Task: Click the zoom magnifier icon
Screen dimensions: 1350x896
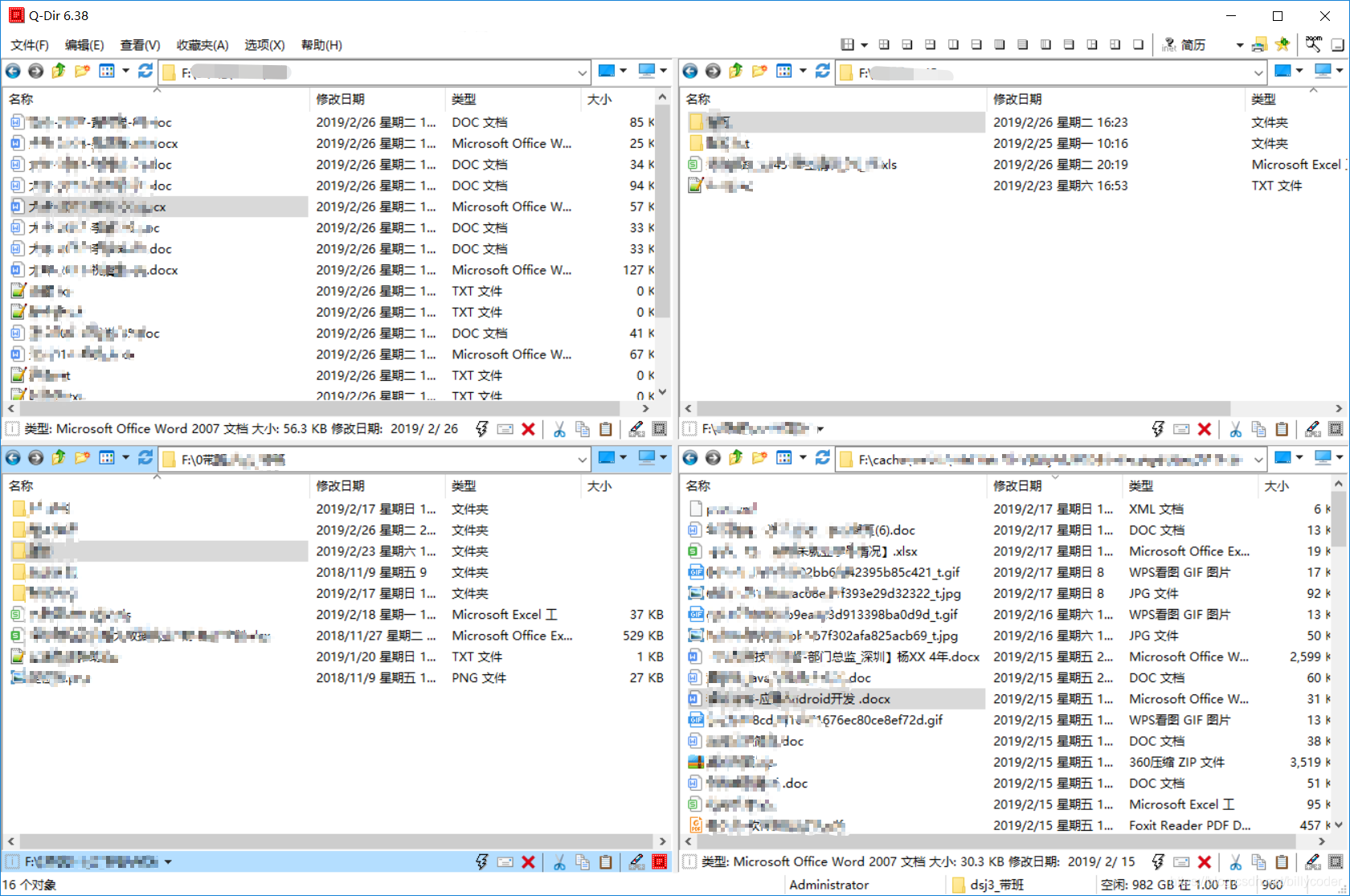Action: [x=1314, y=45]
